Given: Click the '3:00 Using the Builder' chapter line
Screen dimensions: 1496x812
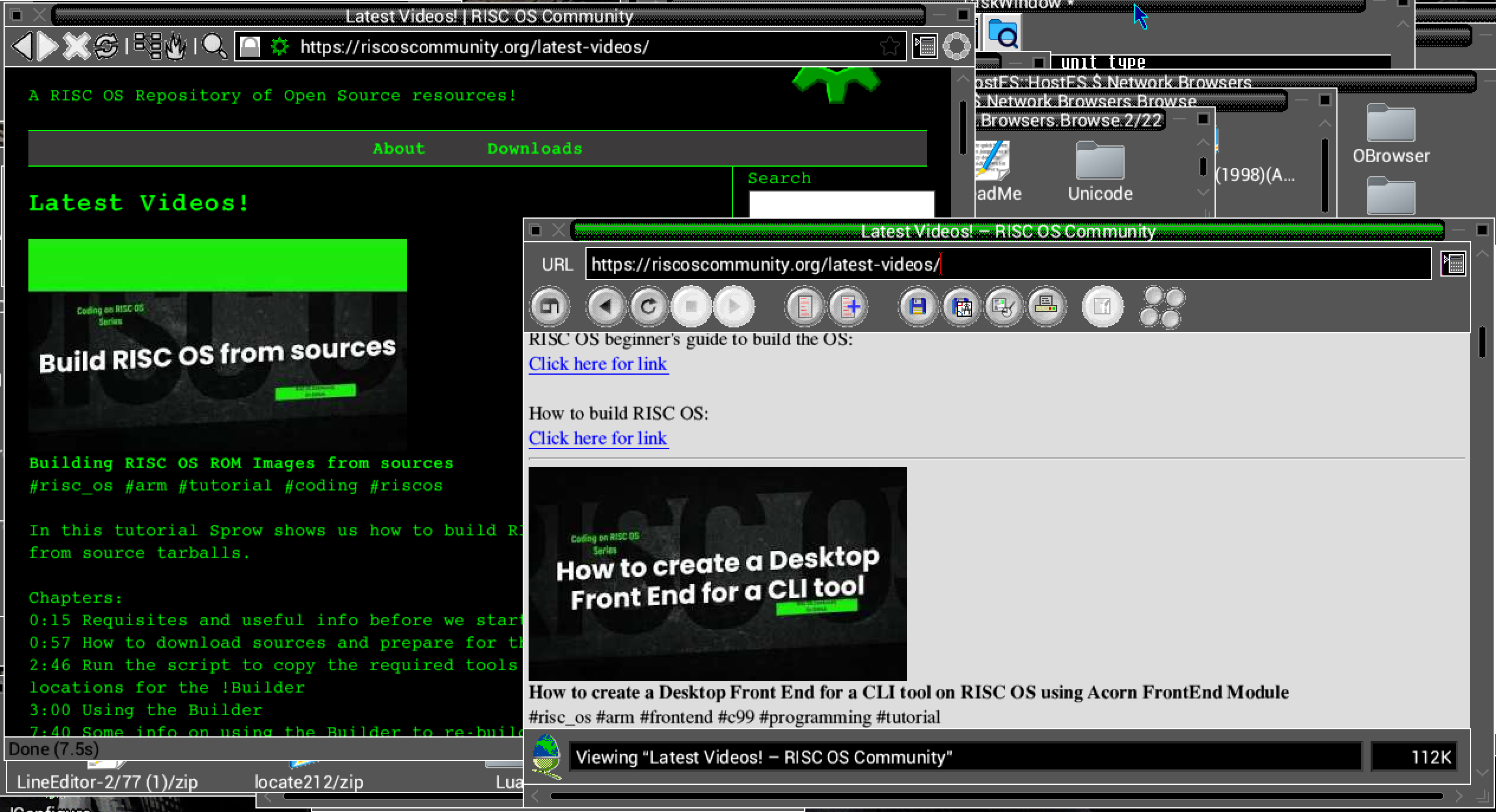Looking at the screenshot, I should tap(145, 710).
